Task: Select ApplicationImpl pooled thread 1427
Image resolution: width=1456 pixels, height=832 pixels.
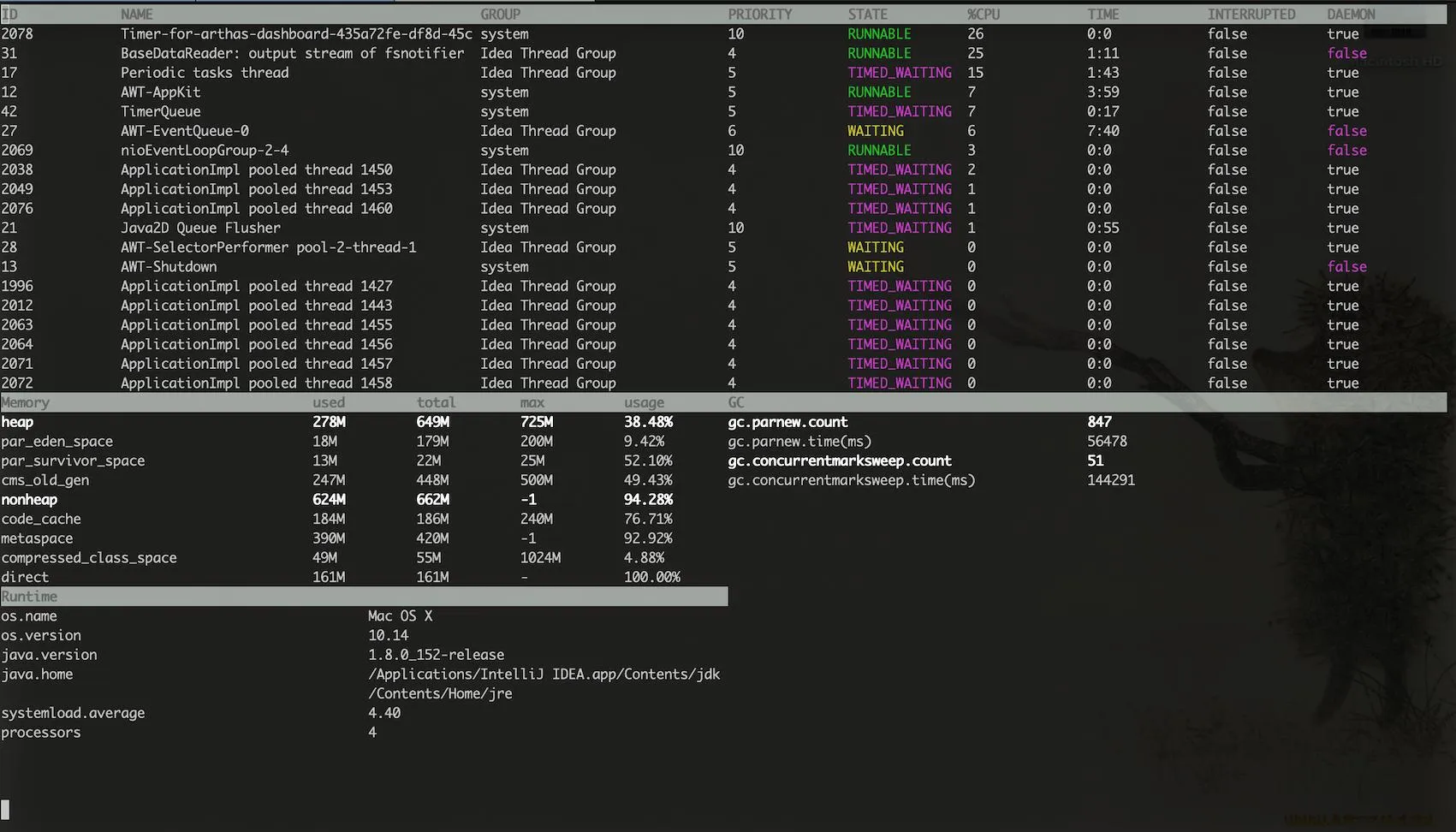Action: pos(256,286)
